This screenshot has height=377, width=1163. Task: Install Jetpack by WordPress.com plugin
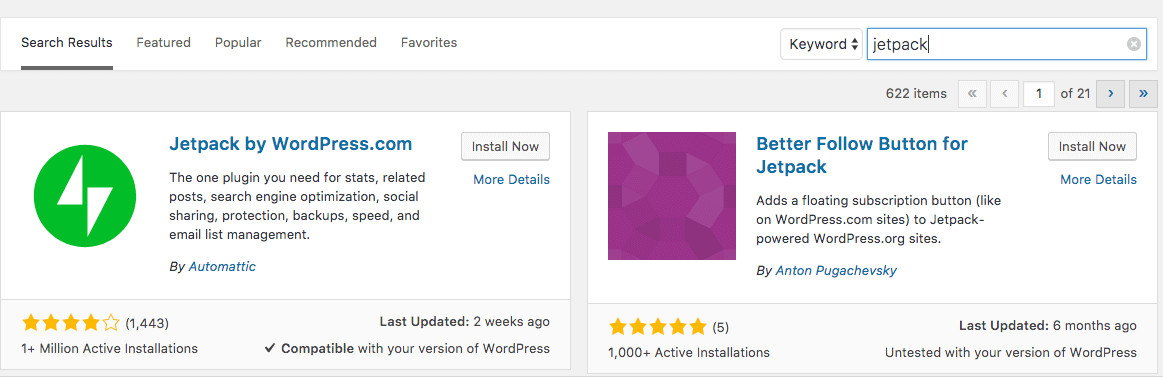point(505,146)
